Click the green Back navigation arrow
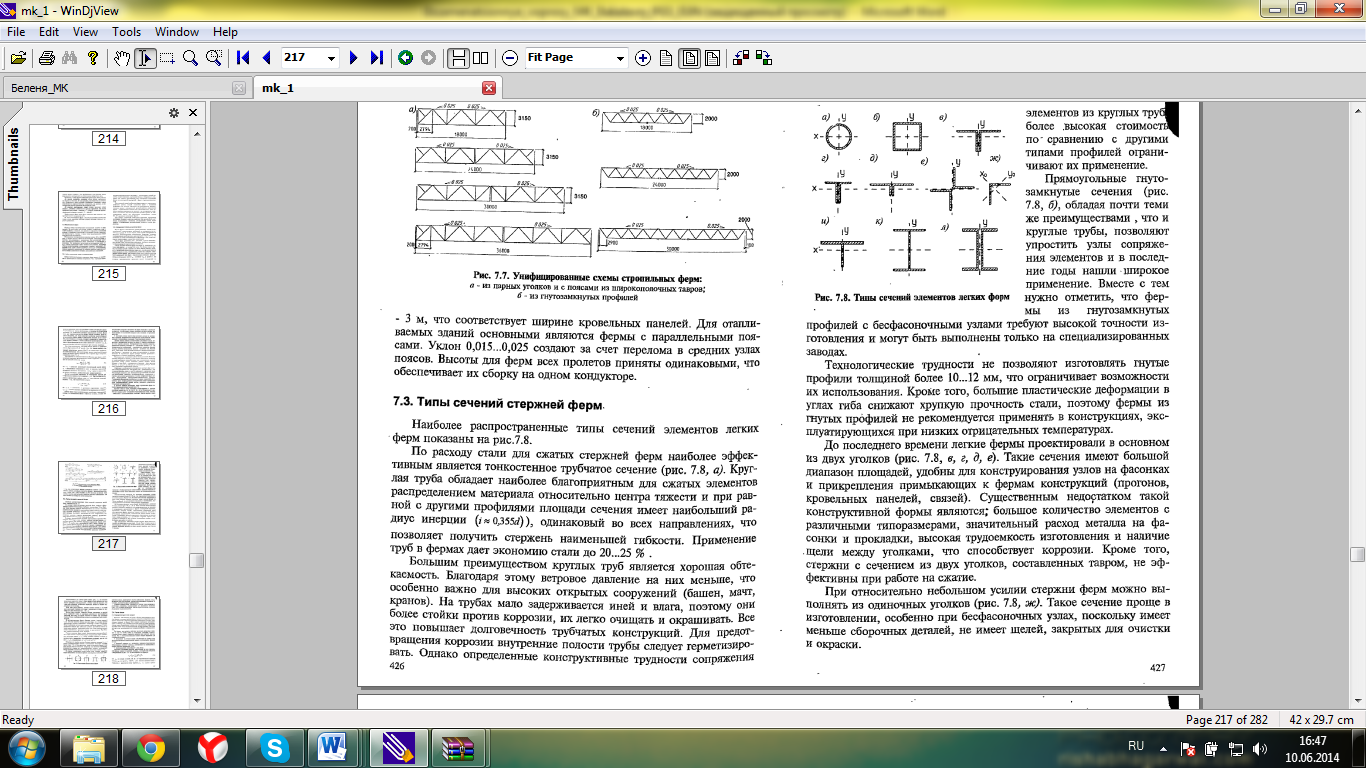The height and width of the screenshot is (768, 1366). [405, 58]
